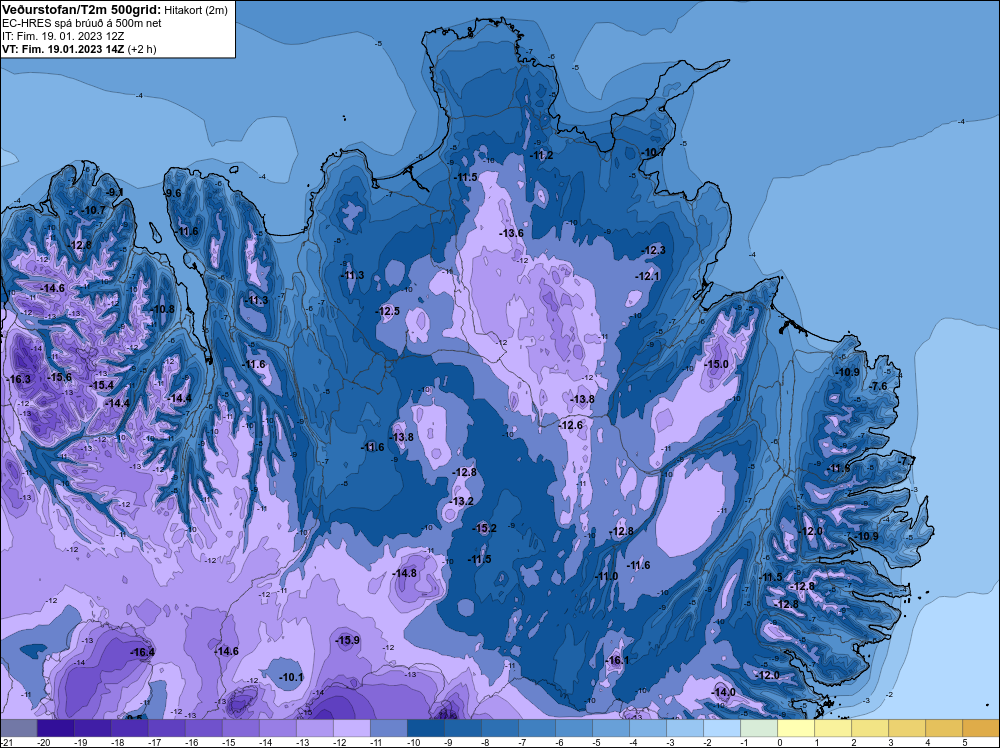The height and width of the screenshot is (748, 1000).
Task: Click the -11.9 temperature label
Action: pyautogui.click(x=838, y=469)
